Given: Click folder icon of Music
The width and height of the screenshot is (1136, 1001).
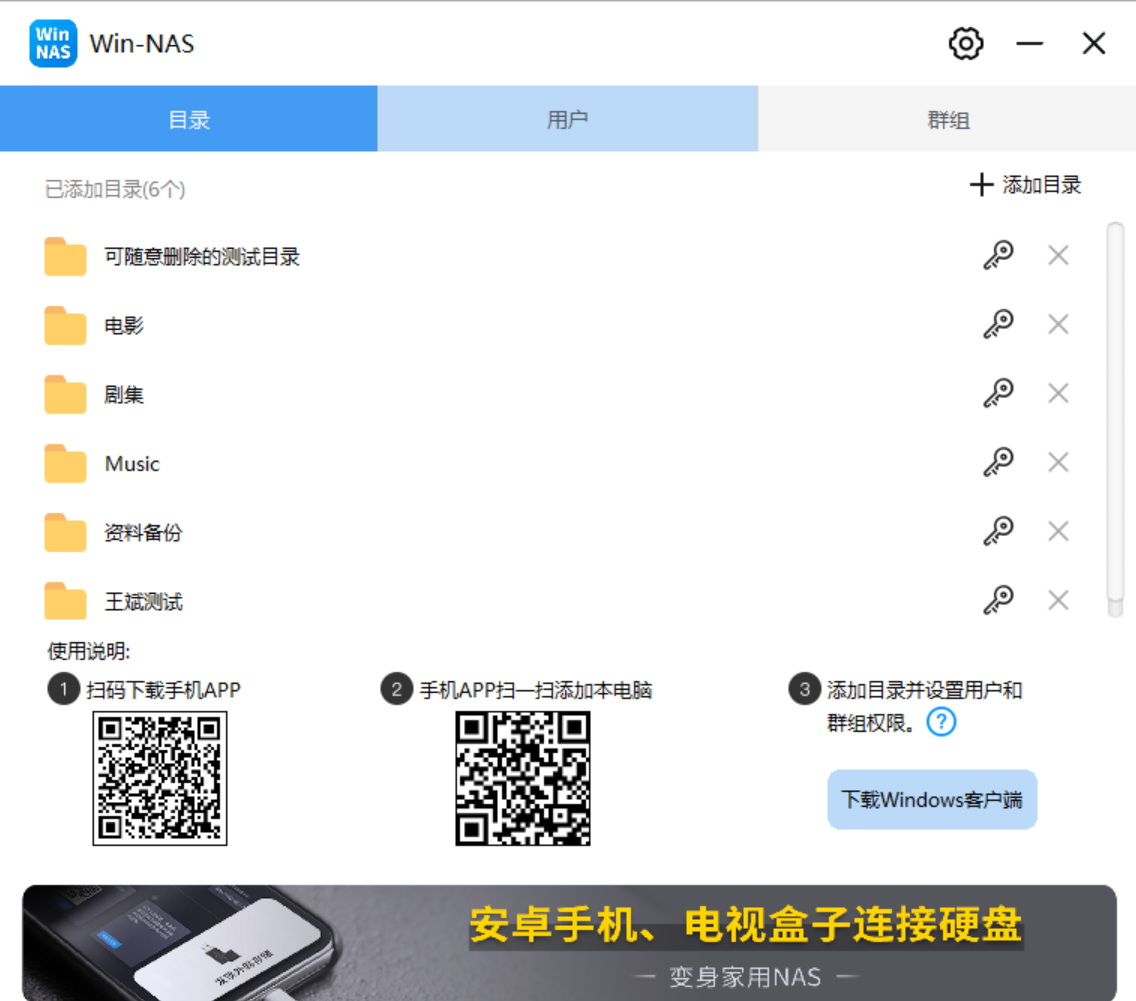Looking at the screenshot, I should pyautogui.click(x=65, y=464).
